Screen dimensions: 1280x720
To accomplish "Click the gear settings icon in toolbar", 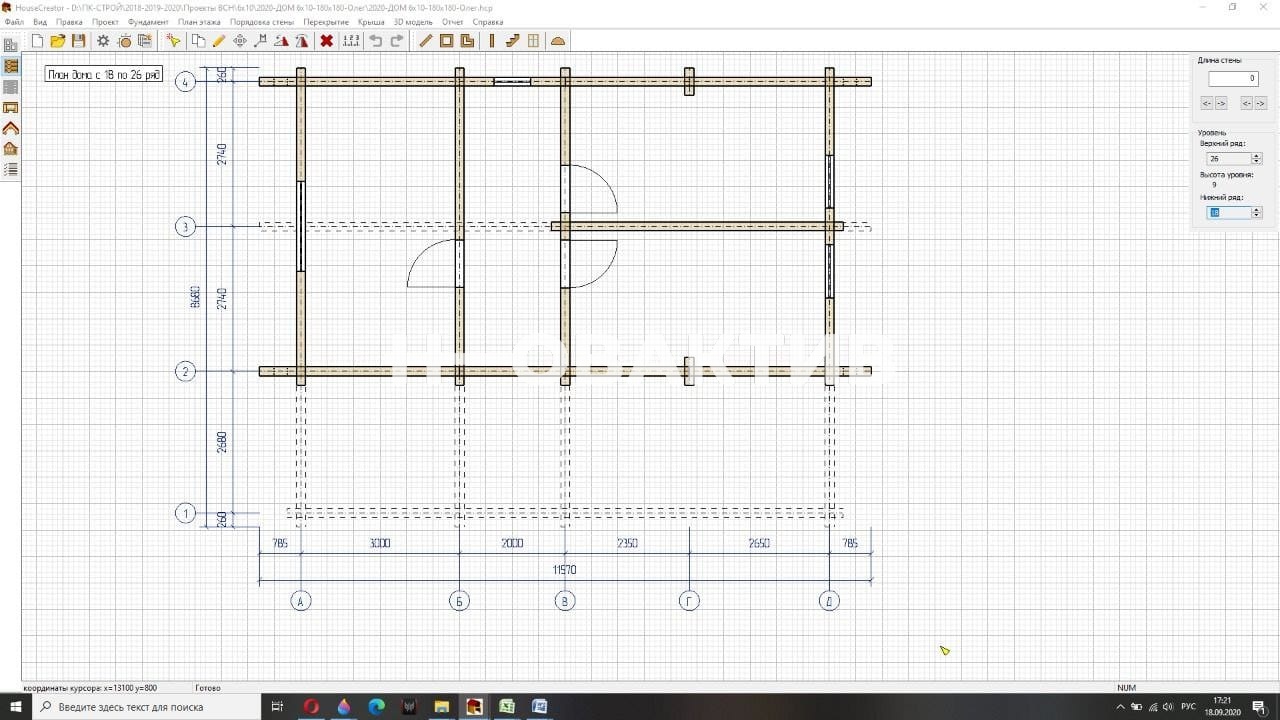I will coord(102,41).
